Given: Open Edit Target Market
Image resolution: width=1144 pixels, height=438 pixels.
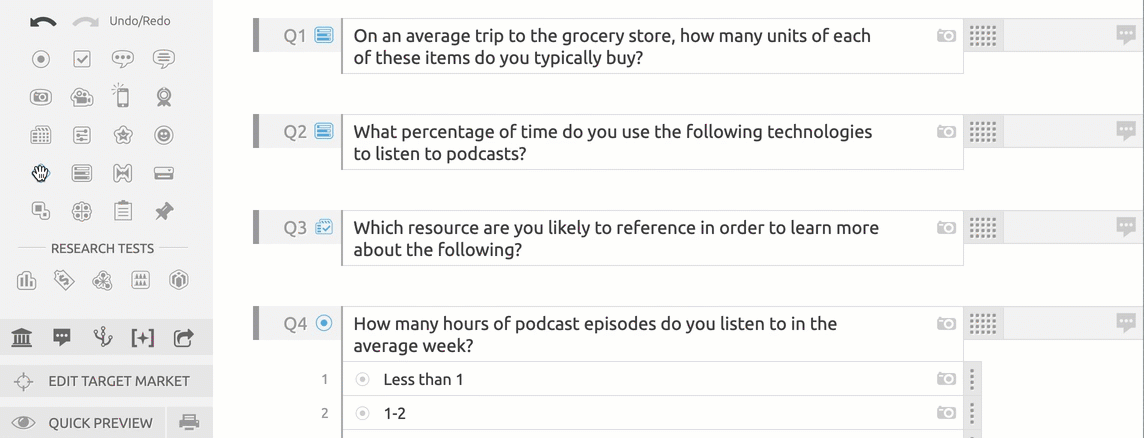Looking at the screenshot, I should [107, 381].
